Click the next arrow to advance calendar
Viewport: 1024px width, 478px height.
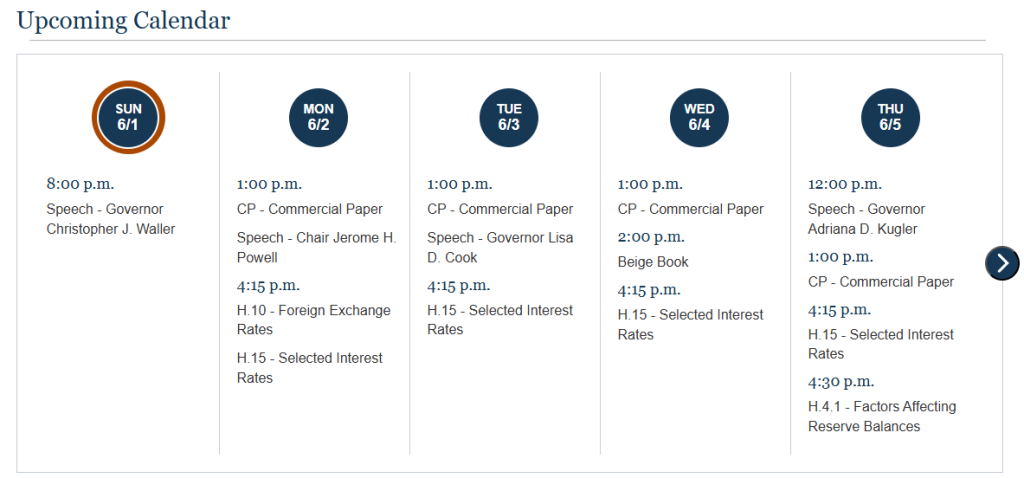tap(1002, 263)
